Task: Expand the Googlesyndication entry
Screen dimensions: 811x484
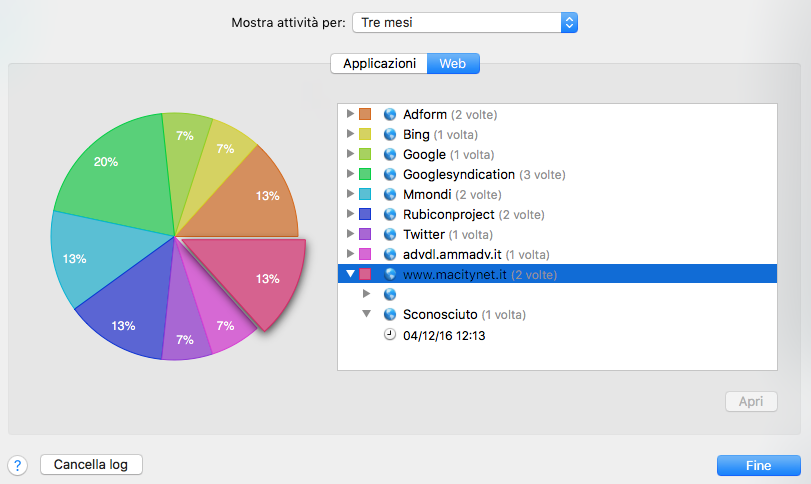Action: coord(349,174)
